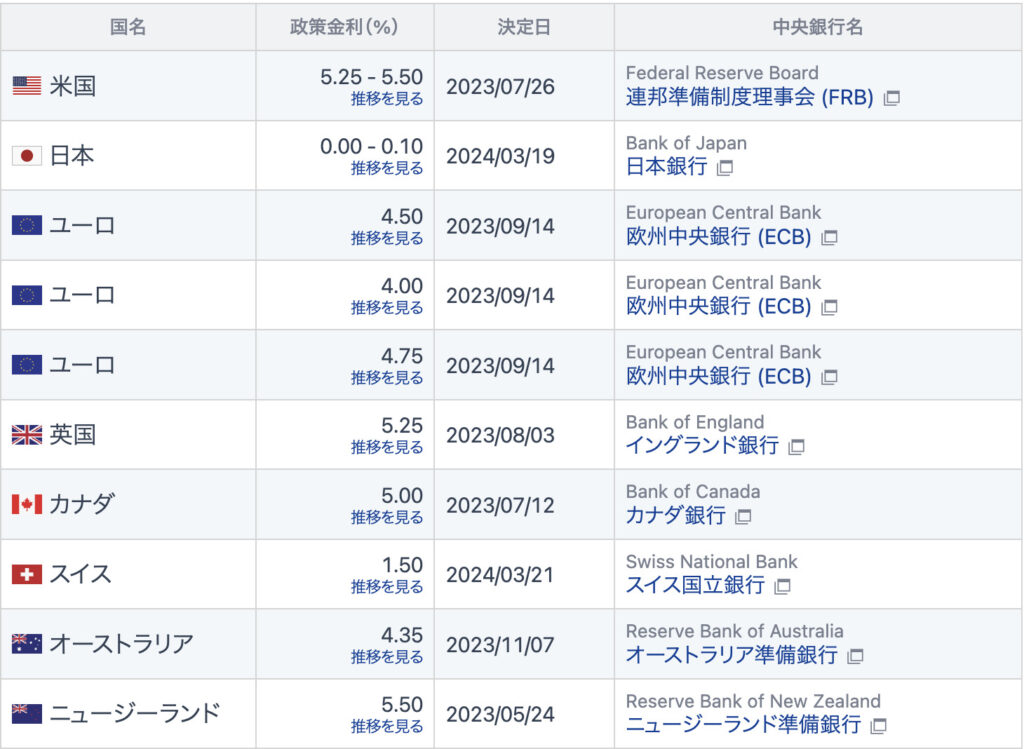The image size is (1024, 749).
Task: Open 推移を見る under Switzerland's 1.50 rate
Action: [x=387, y=587]
